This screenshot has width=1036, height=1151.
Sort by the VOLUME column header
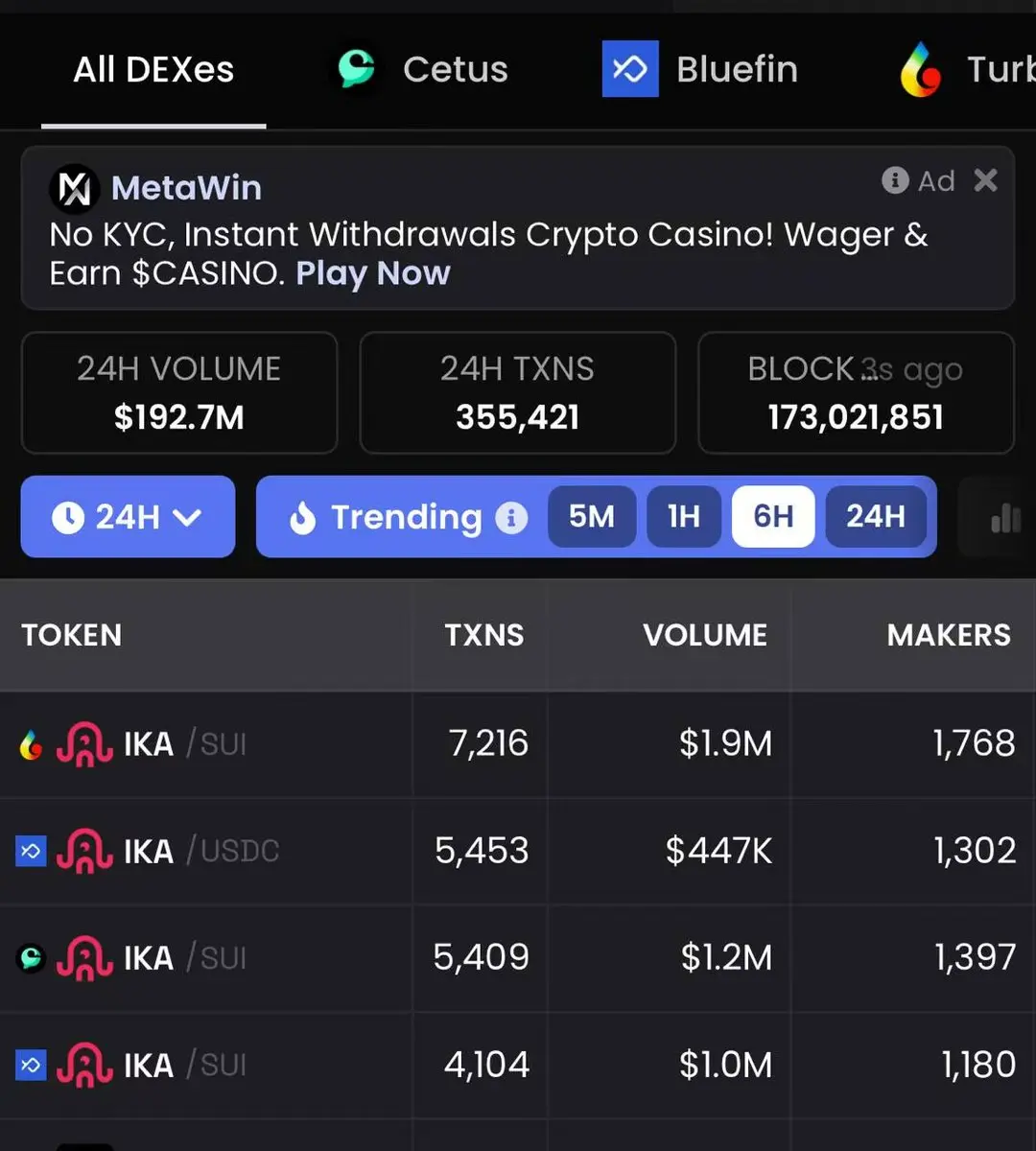[705, 635]
